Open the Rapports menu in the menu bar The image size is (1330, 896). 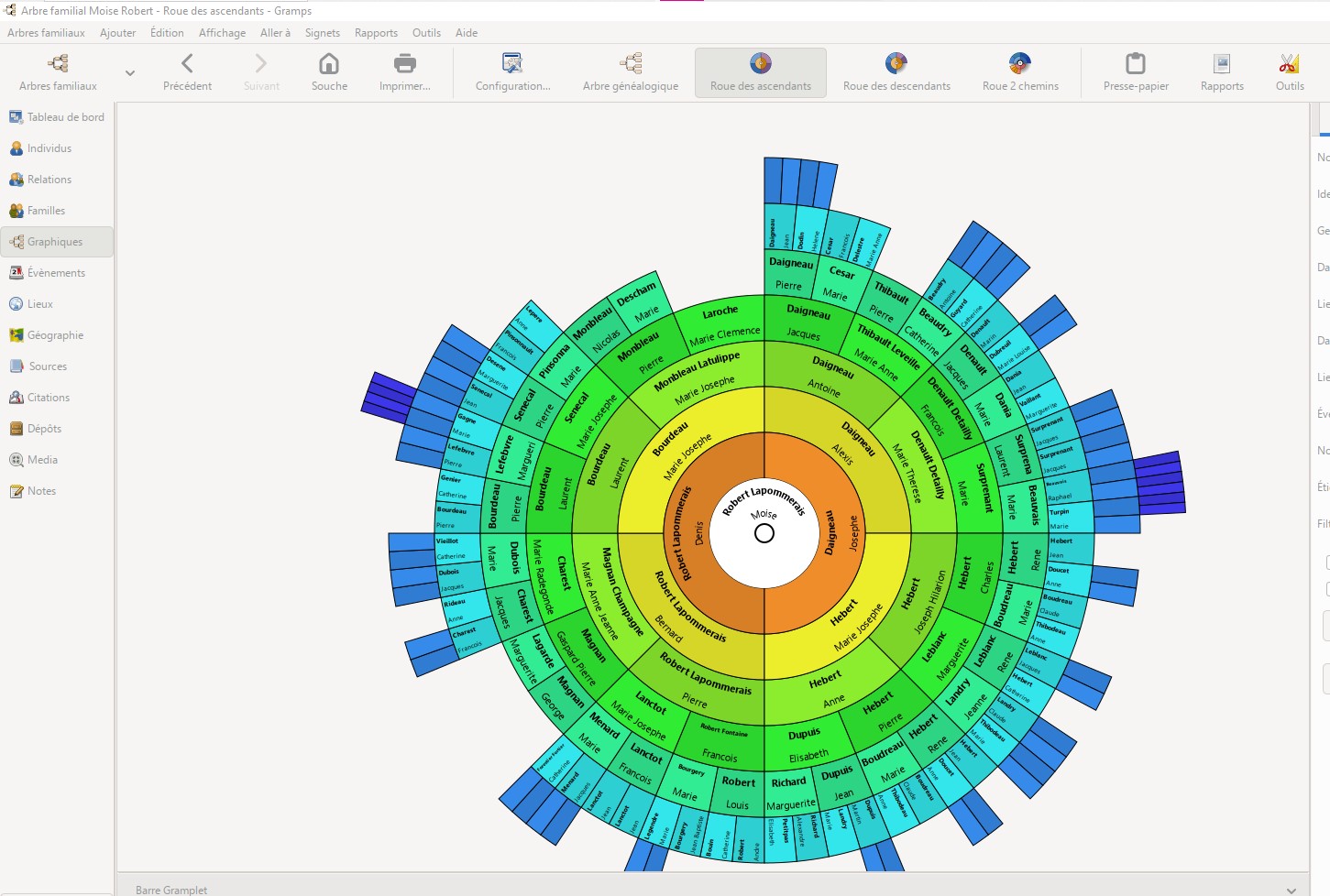[x=376, y=33]
